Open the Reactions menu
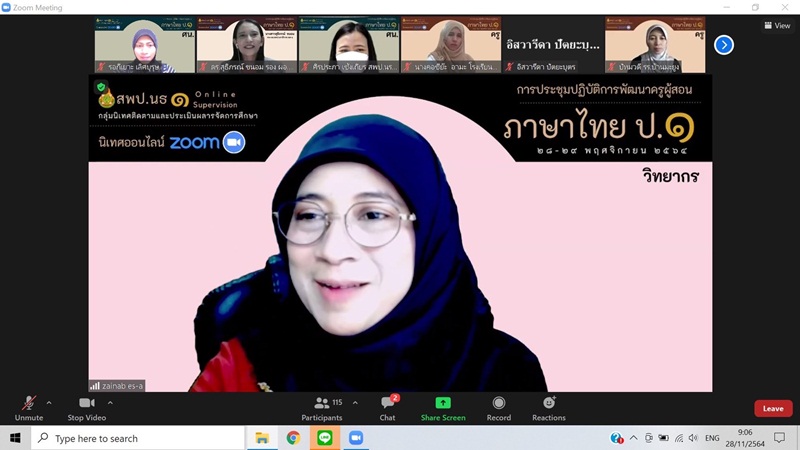This screenshot has height=450, width=800. click(x=548, y=403)
